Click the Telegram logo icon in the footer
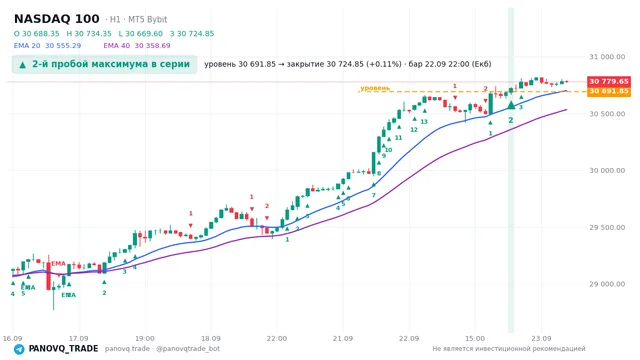Screen dimensions: 640x360 [19, 349]
